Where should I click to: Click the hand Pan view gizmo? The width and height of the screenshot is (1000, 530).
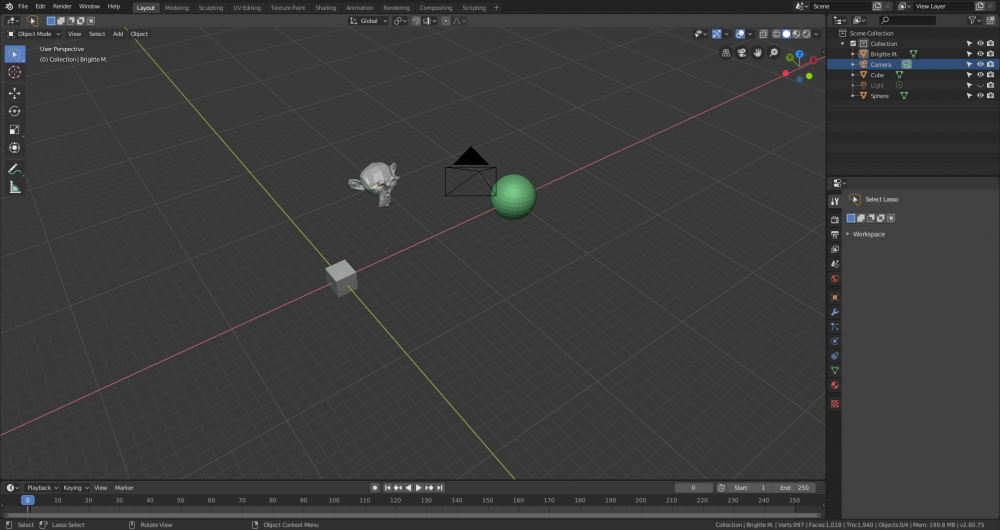pos(758,53)
